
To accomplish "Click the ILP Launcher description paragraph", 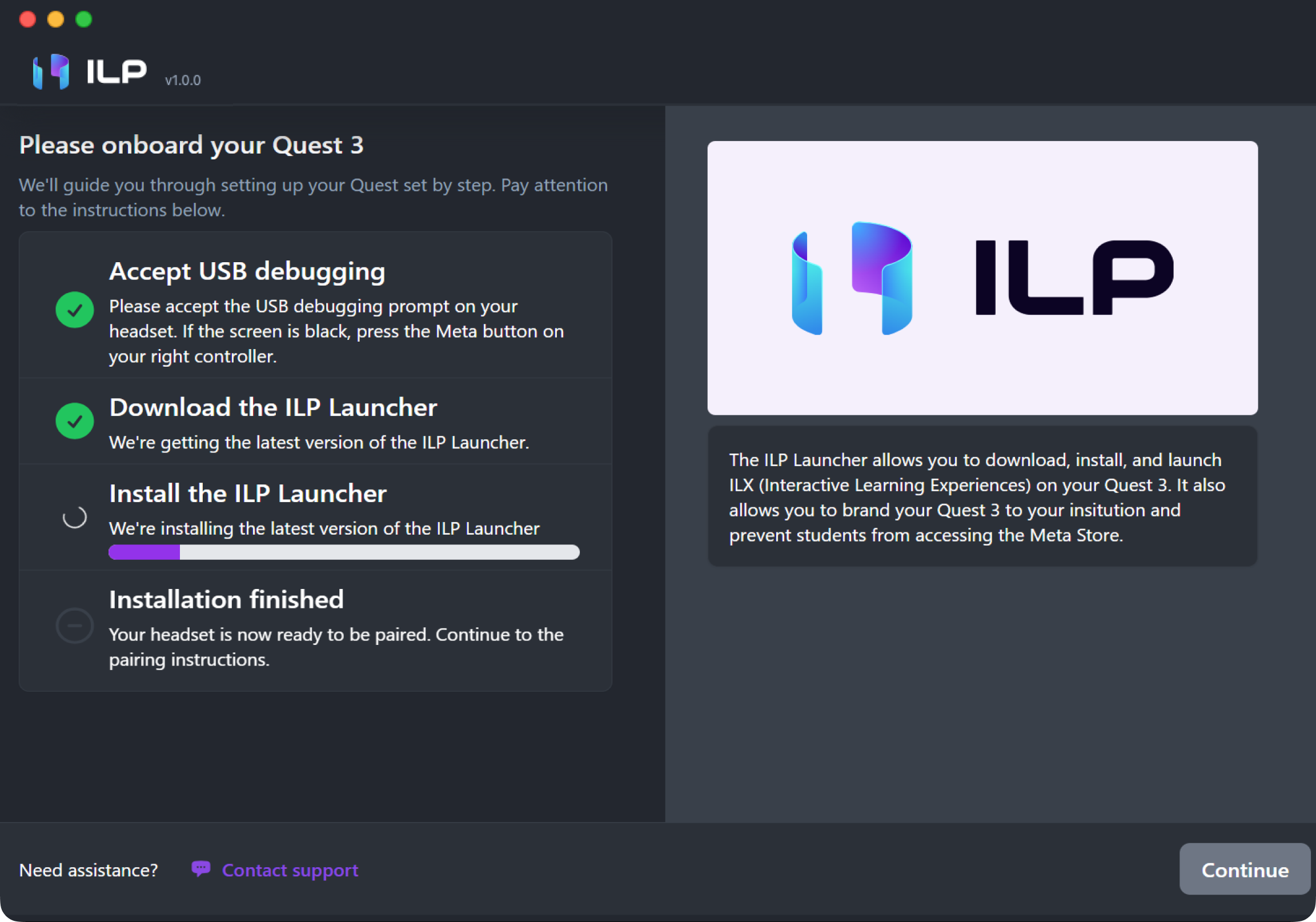I will 977,497.
